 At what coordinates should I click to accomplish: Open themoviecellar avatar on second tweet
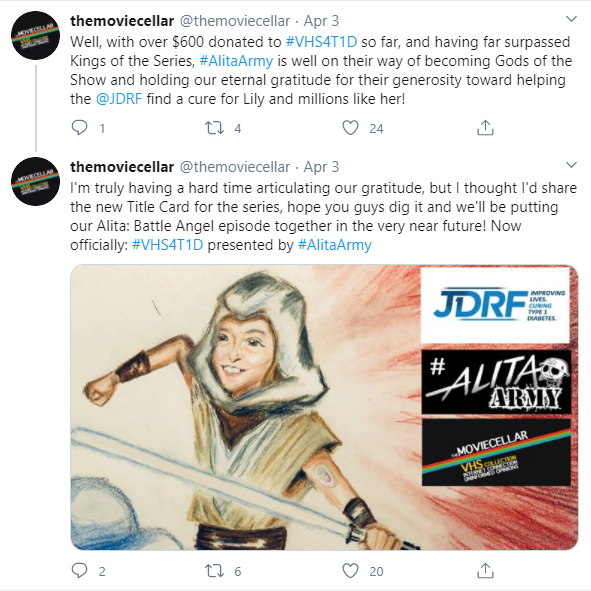pos(35,181)
